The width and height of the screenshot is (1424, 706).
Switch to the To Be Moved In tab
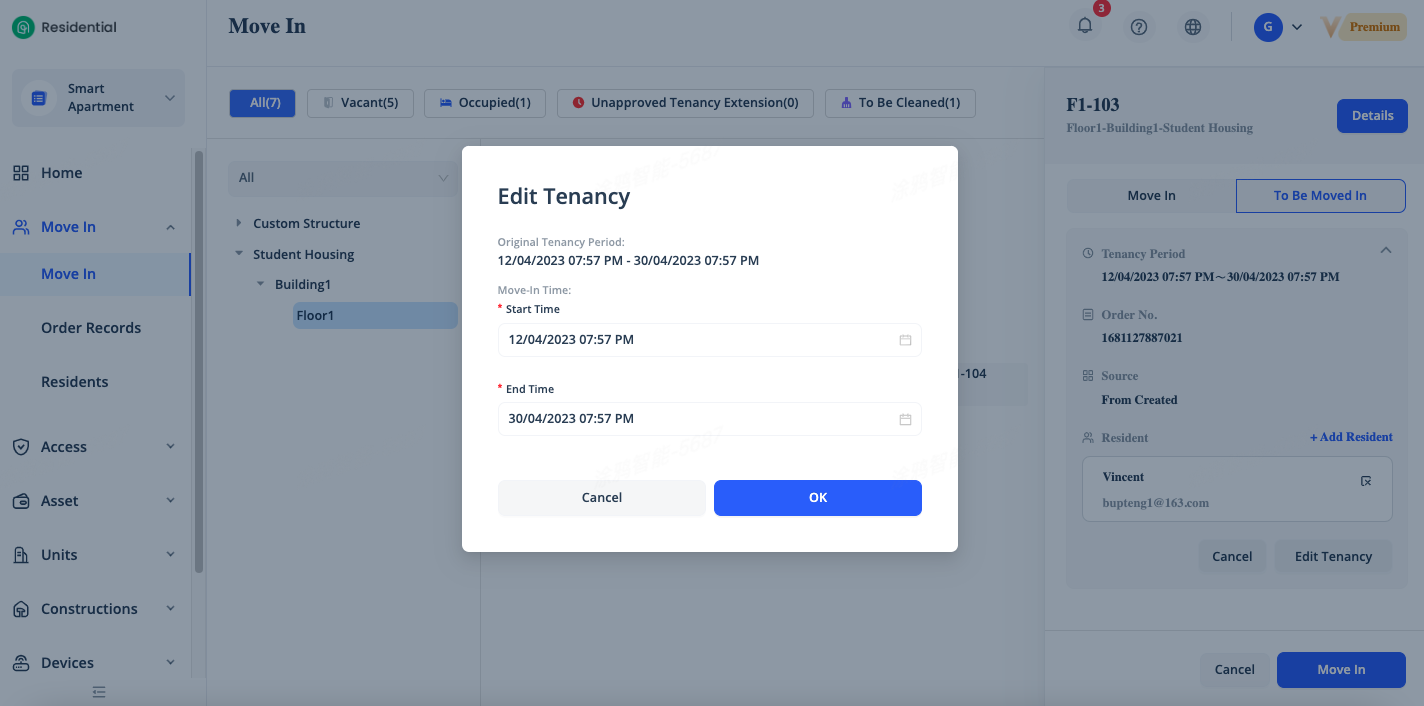point(1320,196)
